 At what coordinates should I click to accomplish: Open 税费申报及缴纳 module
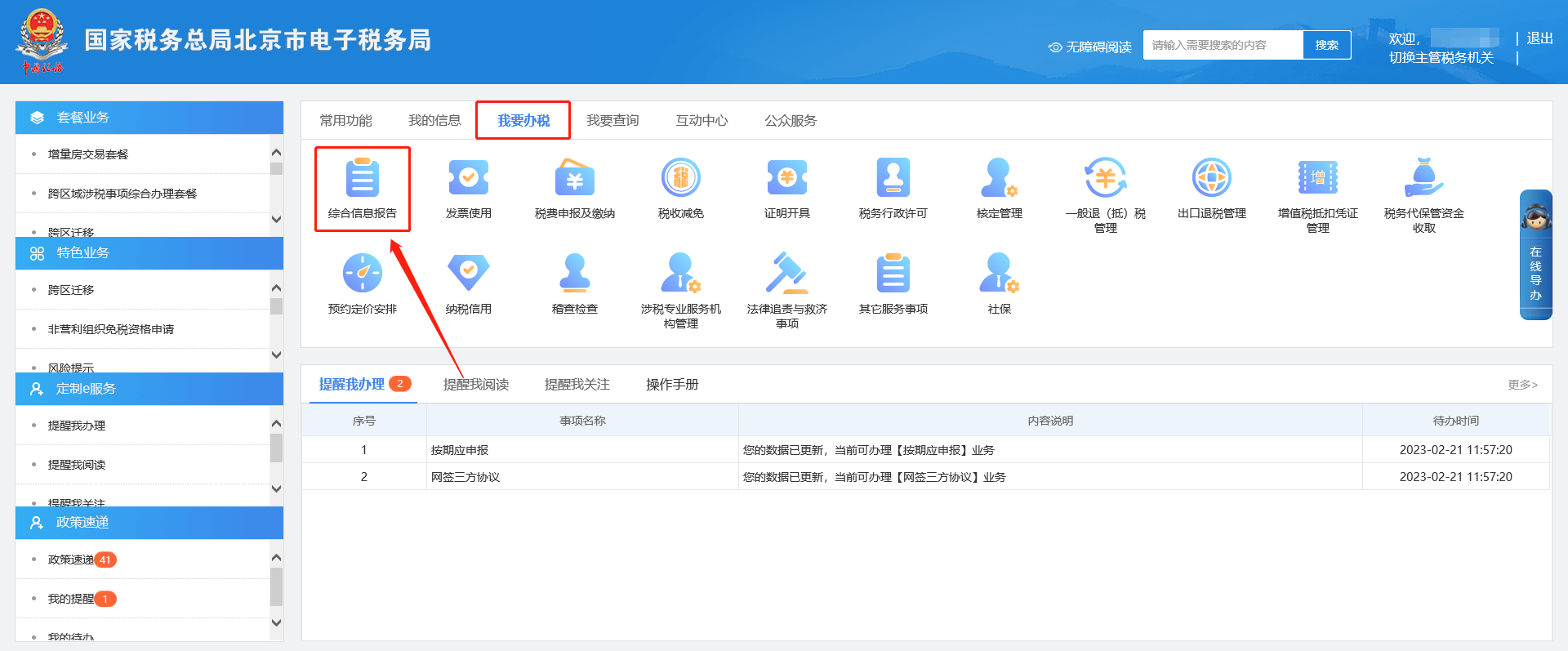pyautogui.click(x=574, y=179)
